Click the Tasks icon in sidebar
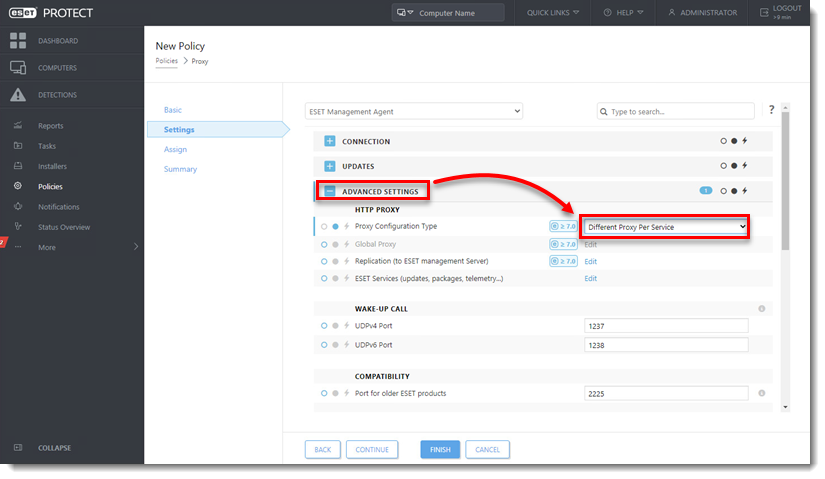 pyautogui.click(x=18, y=146)
